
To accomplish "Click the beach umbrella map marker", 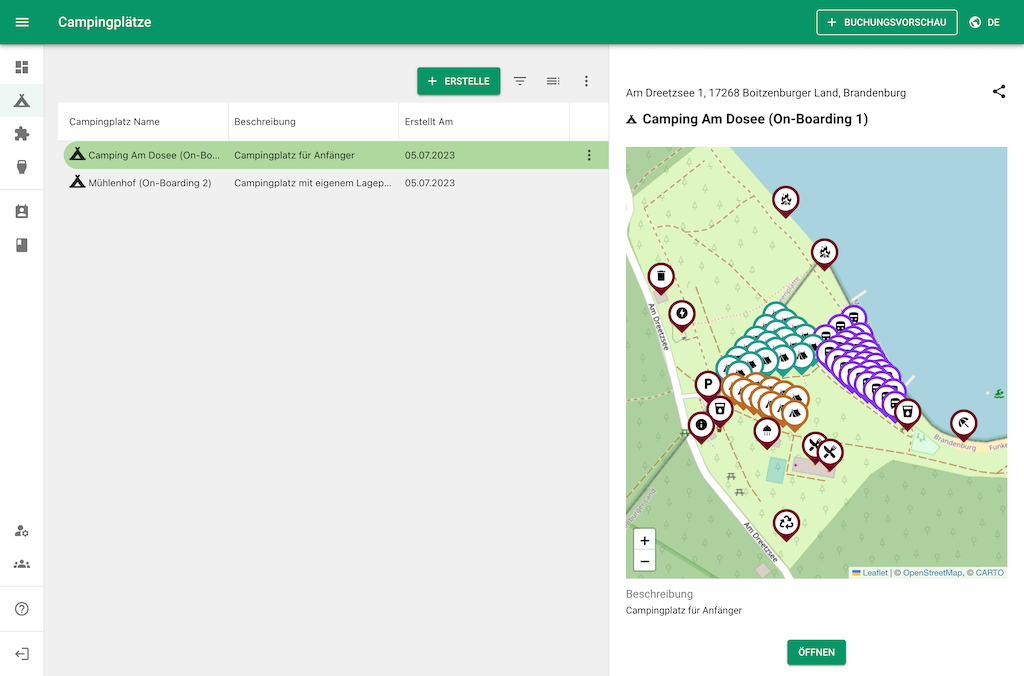I will click(963, 425).
